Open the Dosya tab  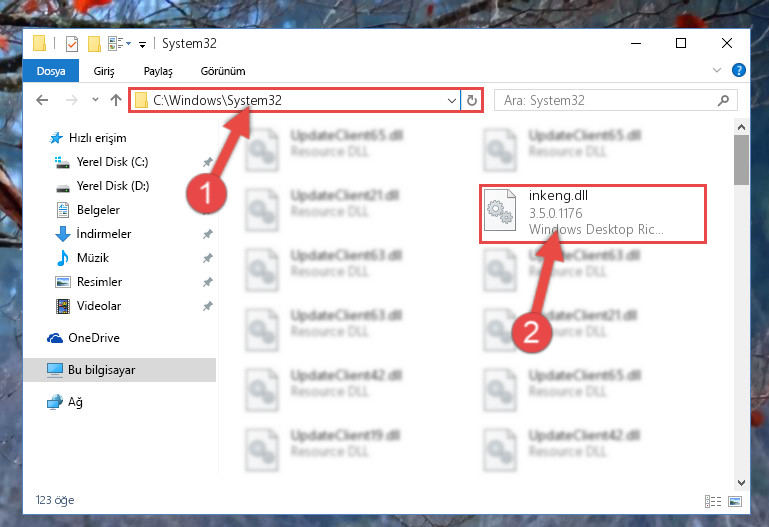pyautogui.click(x=51, y=71)
